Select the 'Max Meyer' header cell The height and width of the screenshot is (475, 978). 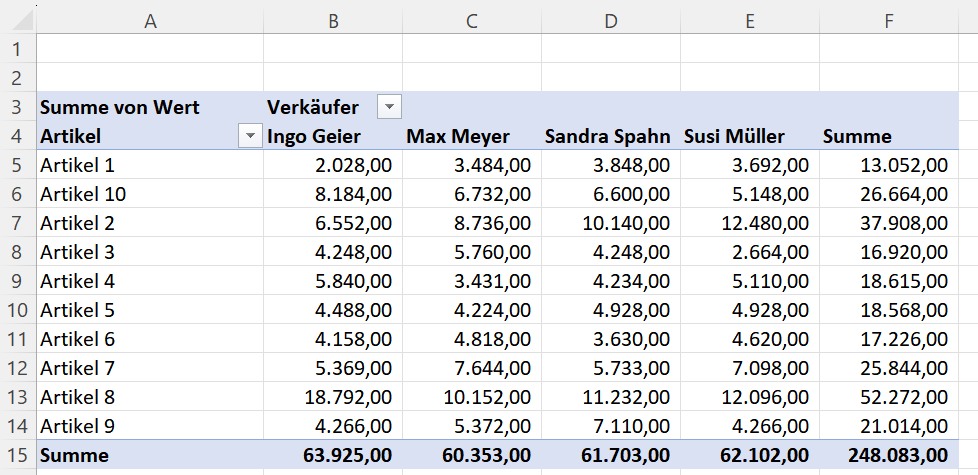pos(458,137)
